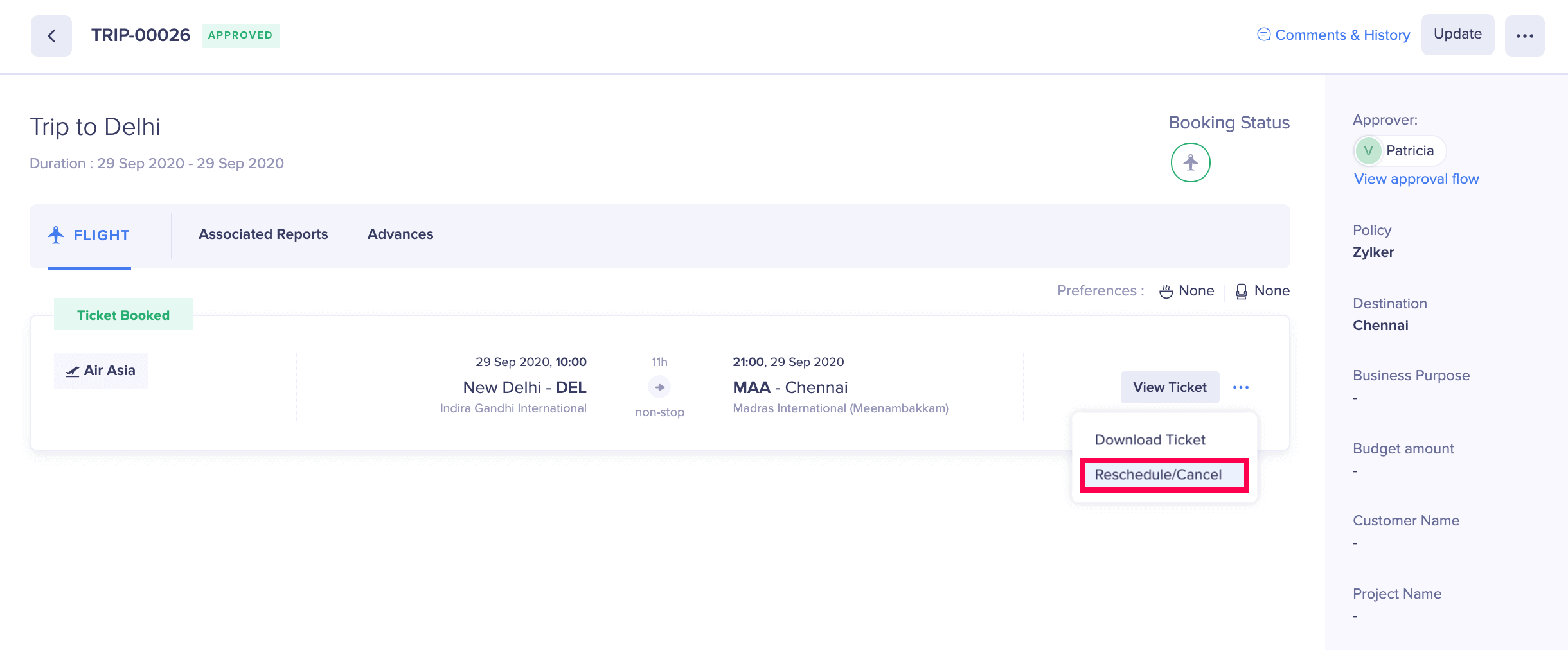
Task: Click the APPROVED status badge
Action: (240, 35)
